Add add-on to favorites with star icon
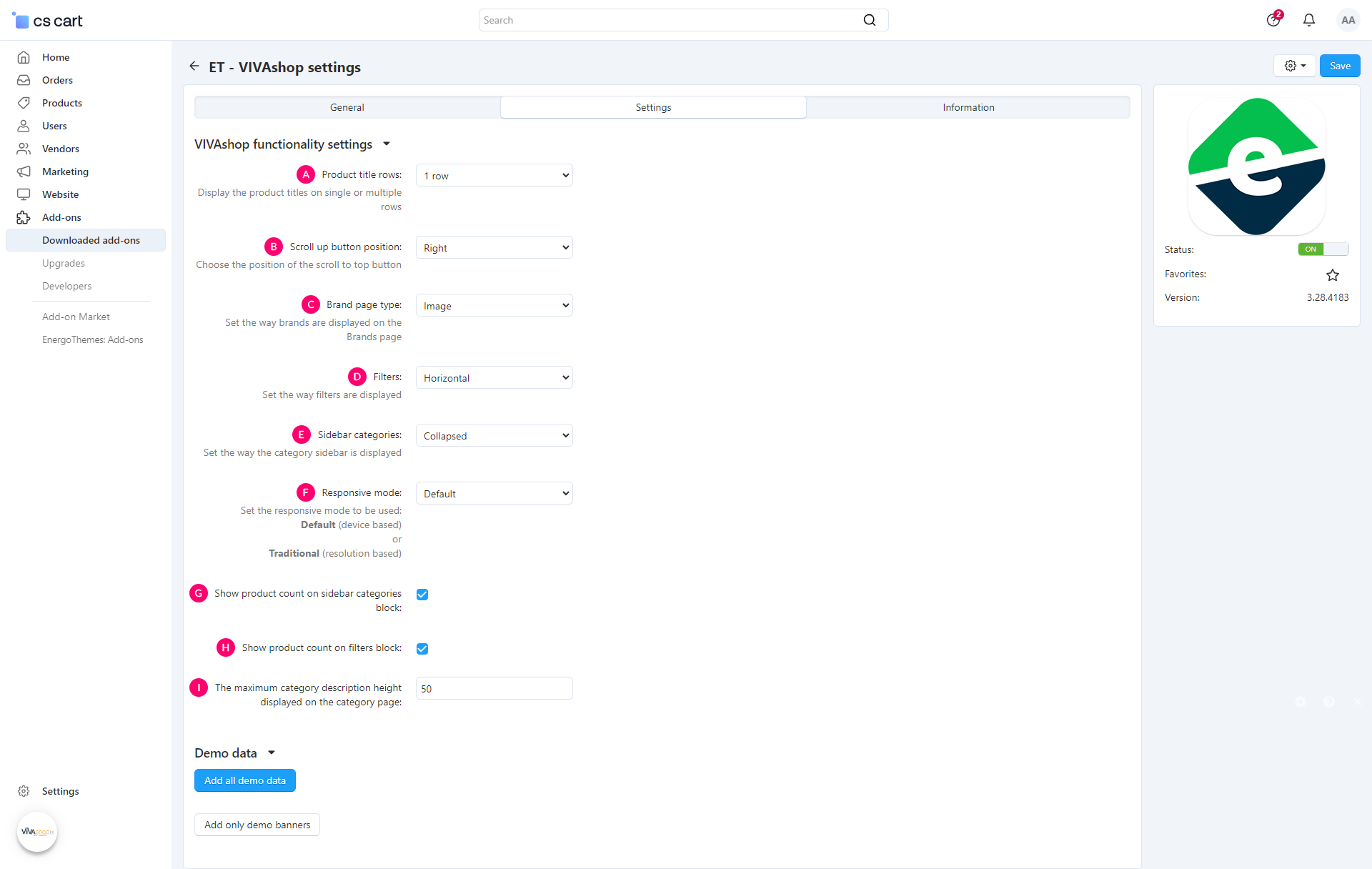Image resolution: width=1372 pixels, height=869 pixels. coord(1333,274)
